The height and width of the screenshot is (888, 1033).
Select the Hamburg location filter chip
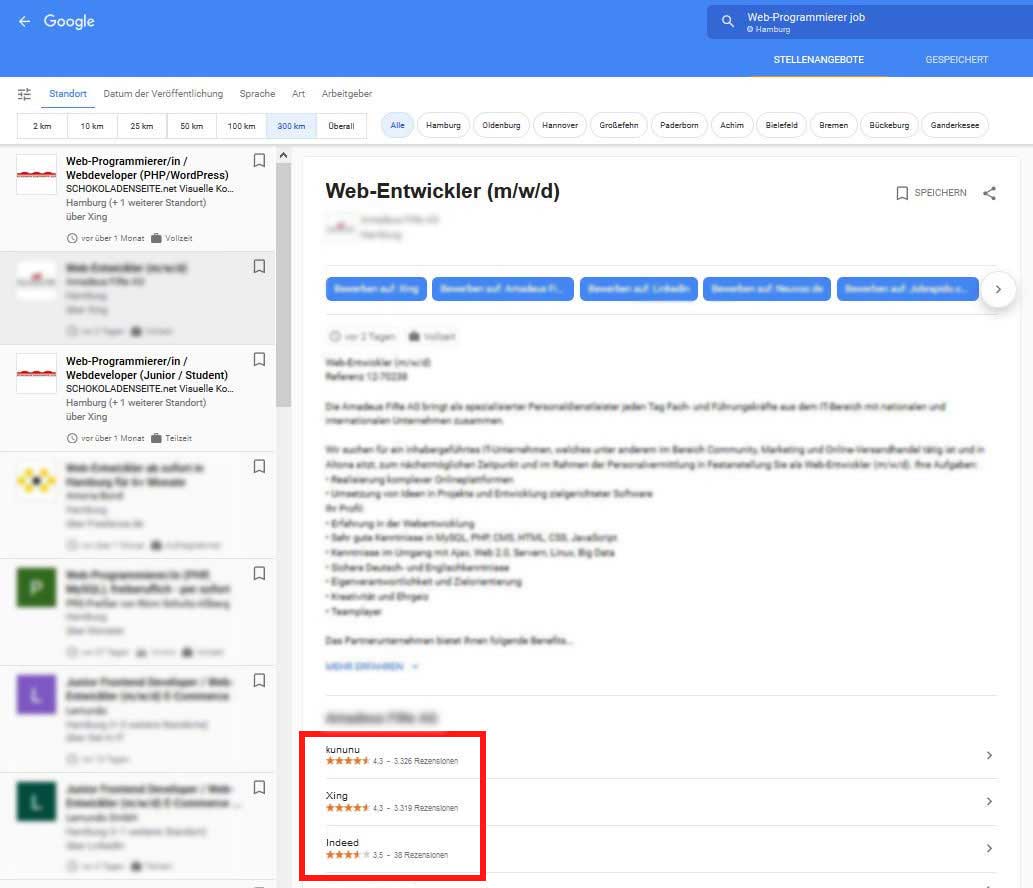click(x=443, y=125)
